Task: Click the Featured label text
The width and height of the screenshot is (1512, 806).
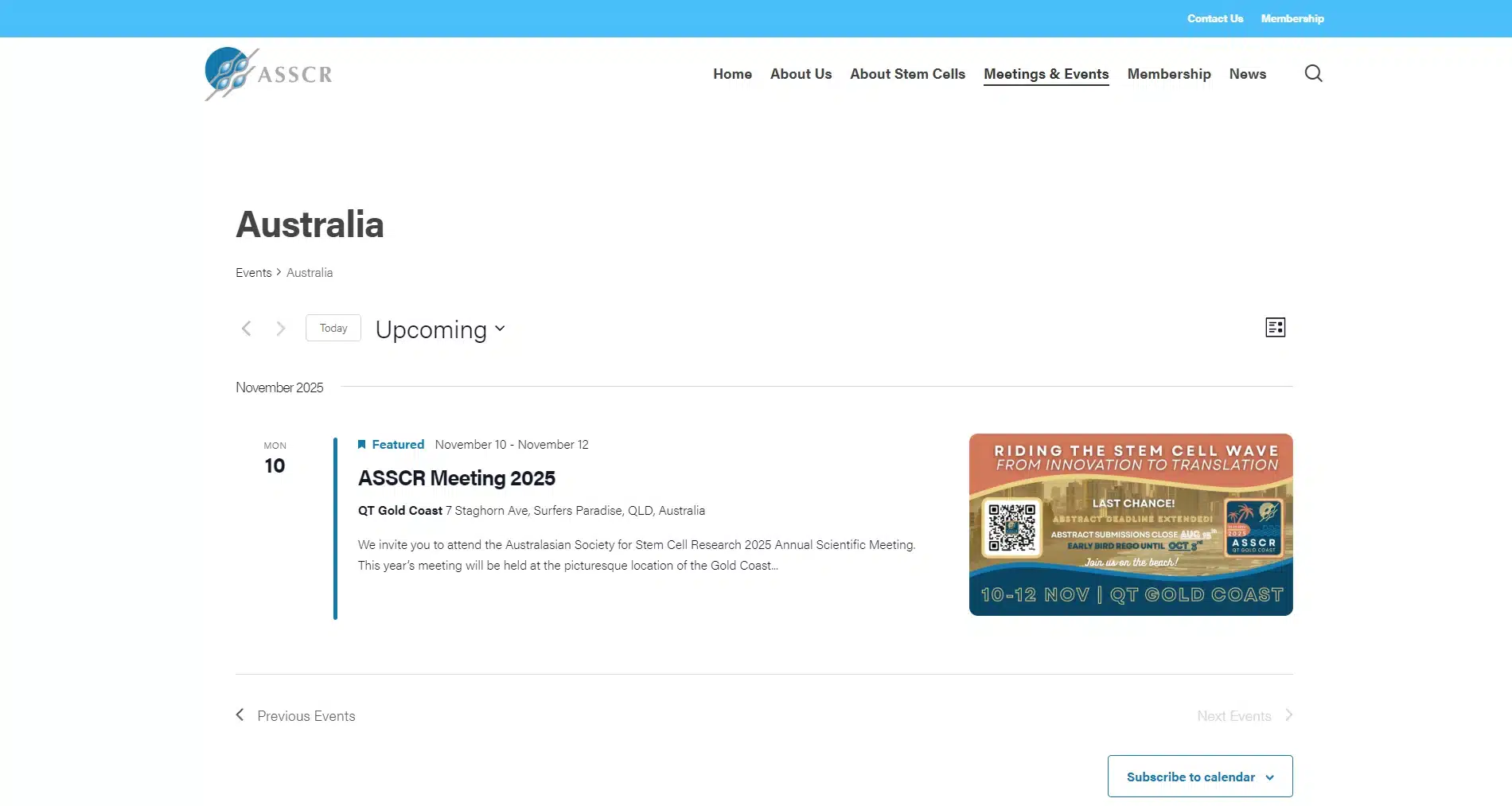Action: tap(398, 444)
